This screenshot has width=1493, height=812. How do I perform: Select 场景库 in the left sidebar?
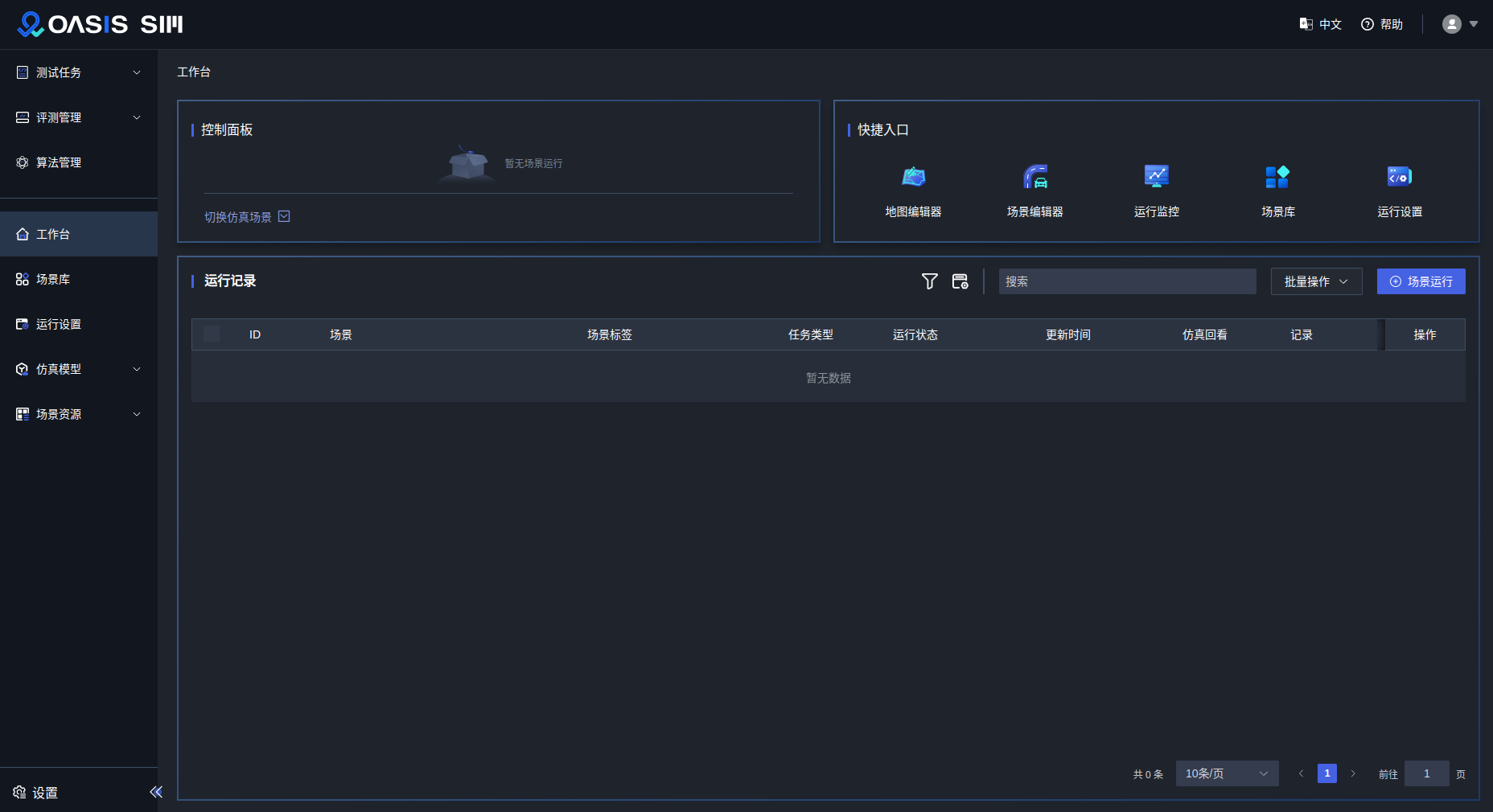pyautogui.click(x=53, y=279)
